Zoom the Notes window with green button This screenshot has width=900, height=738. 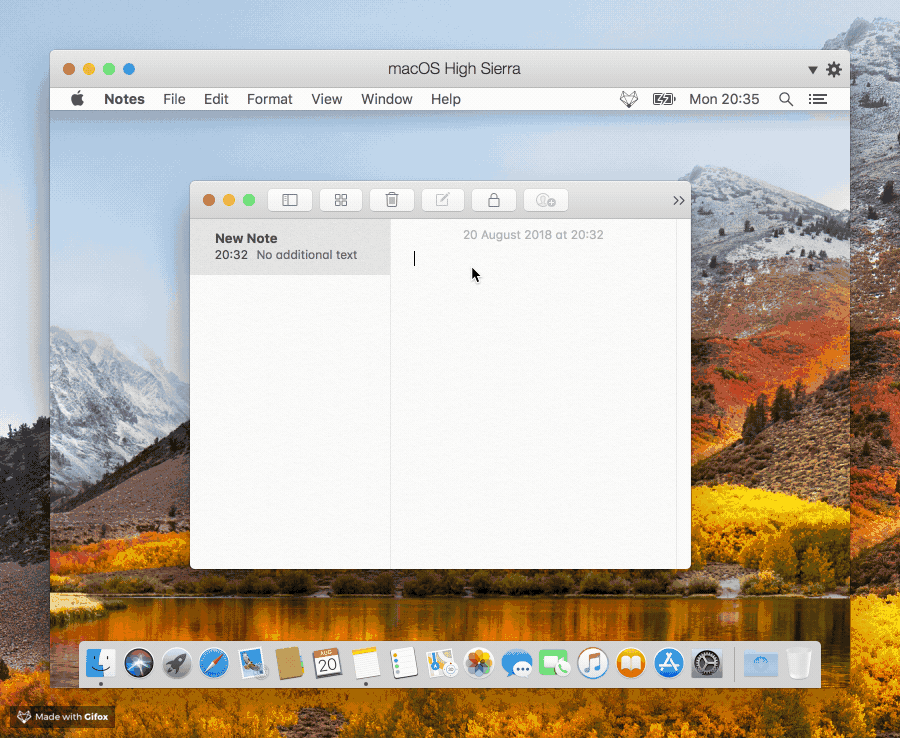coord(249,200)
